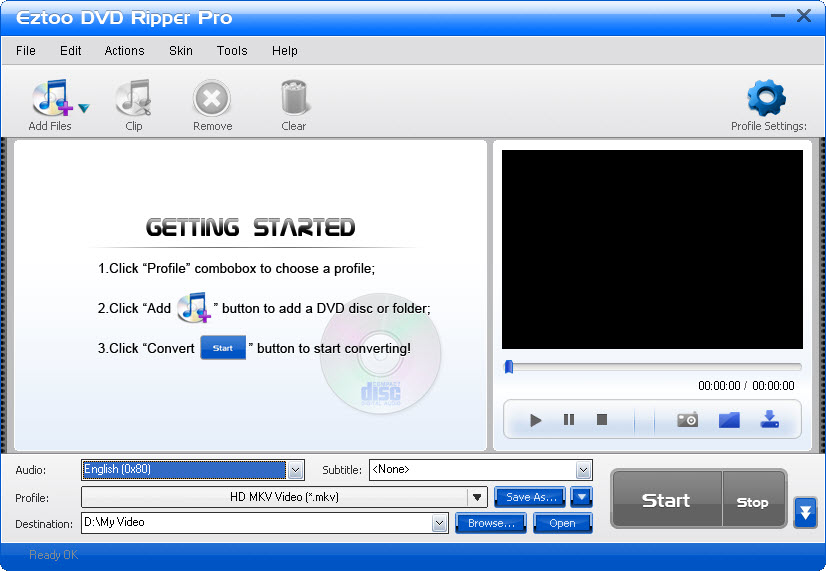Open the arrow beside Save As
Viewport: 826px width, 571px height.
click(x=582, y=497)
